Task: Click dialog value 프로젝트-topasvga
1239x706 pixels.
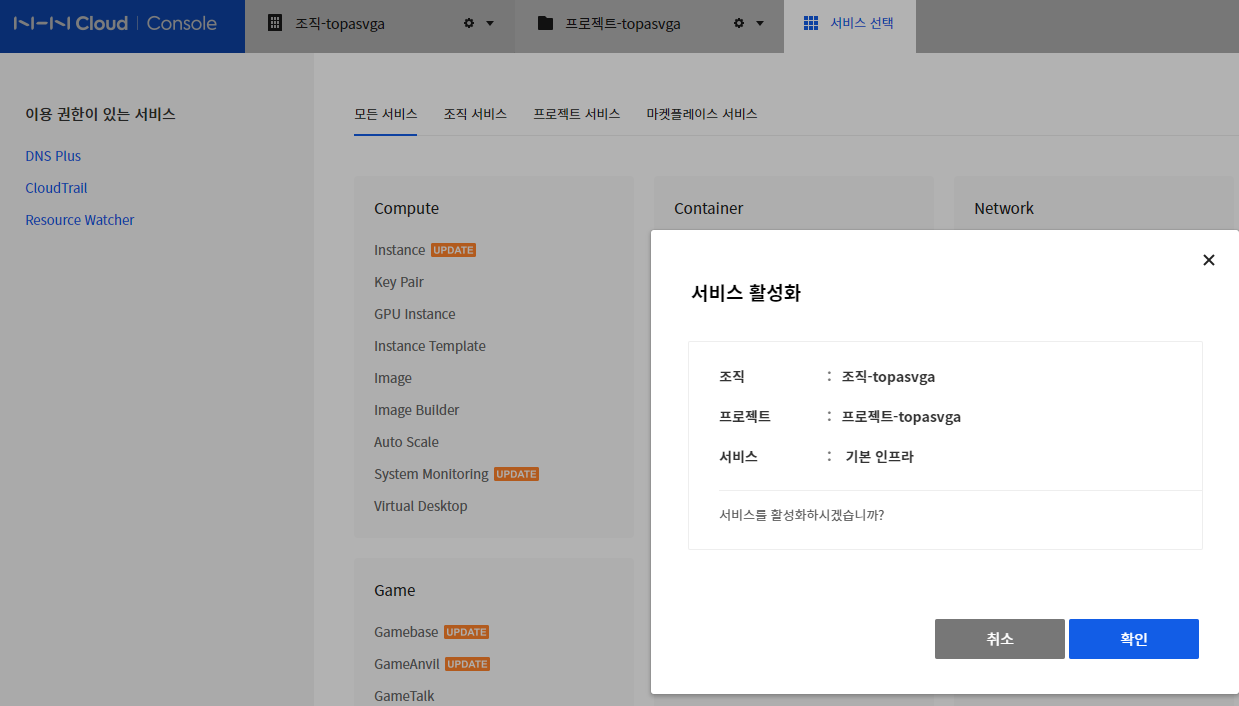Action: [x=901, y=417]
